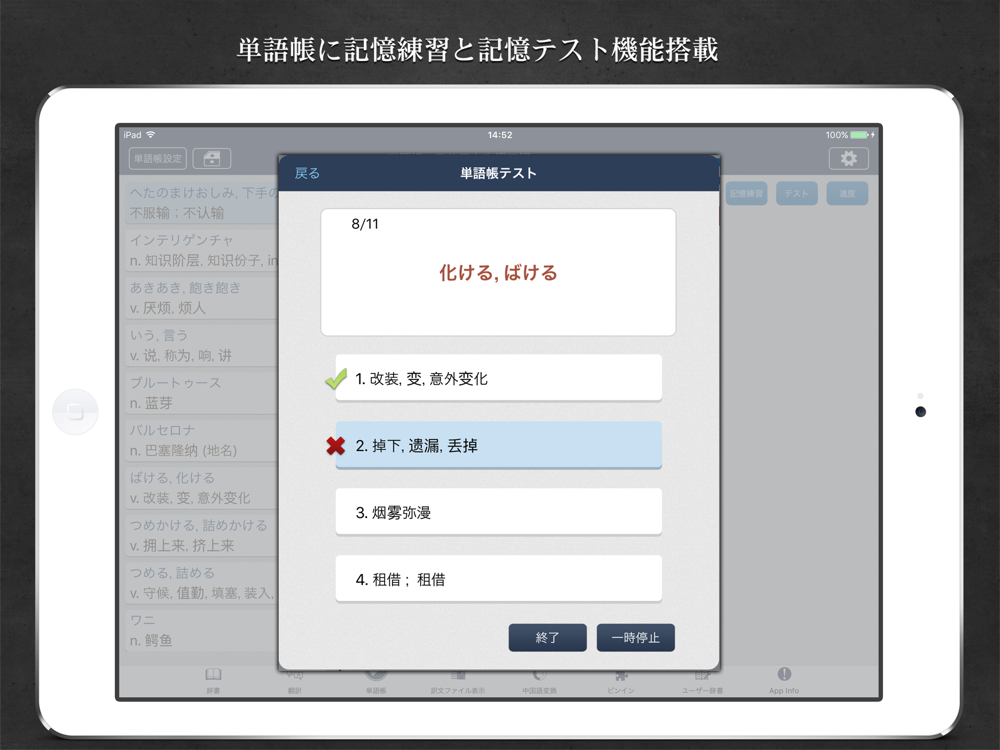Viewport: 1000px width, 750px height.
Task: Click the Wi-Fi status icon
Action: pos(151,135)
